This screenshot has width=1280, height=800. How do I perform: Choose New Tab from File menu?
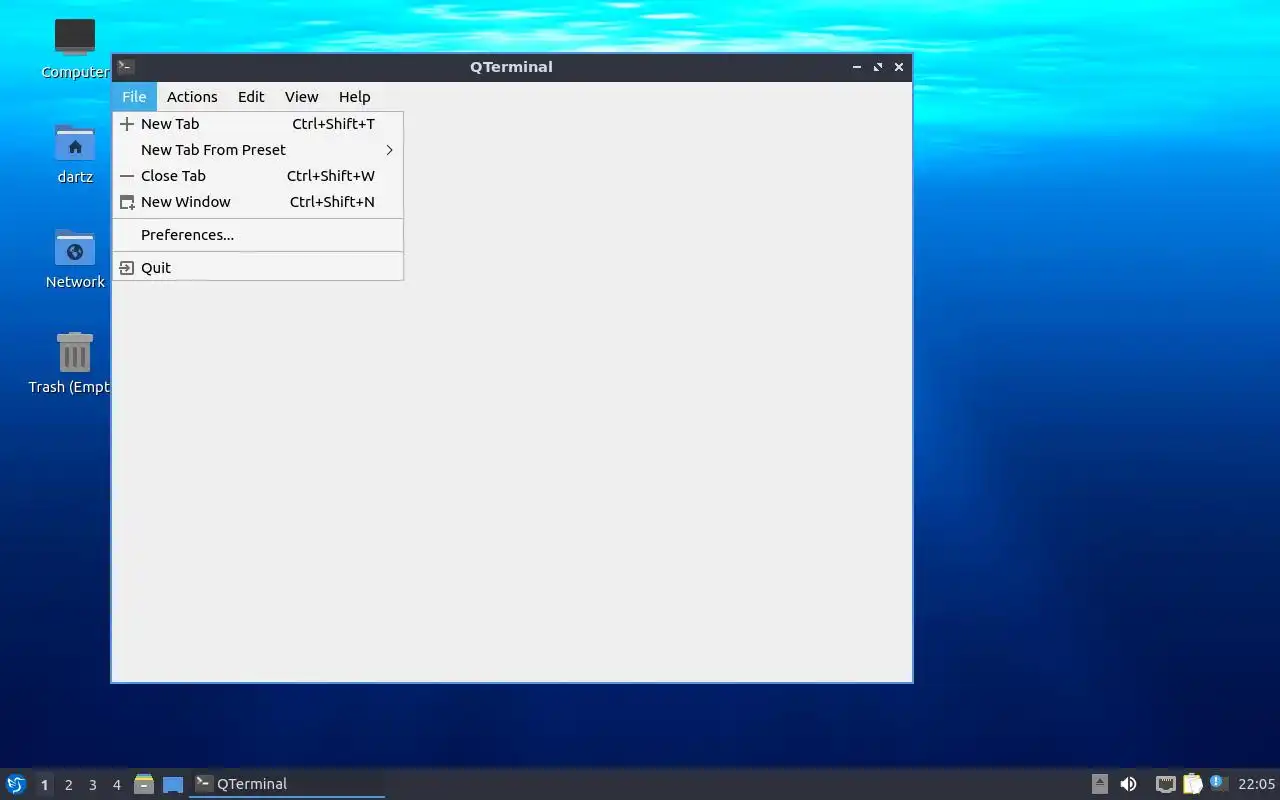pos(258,124)
